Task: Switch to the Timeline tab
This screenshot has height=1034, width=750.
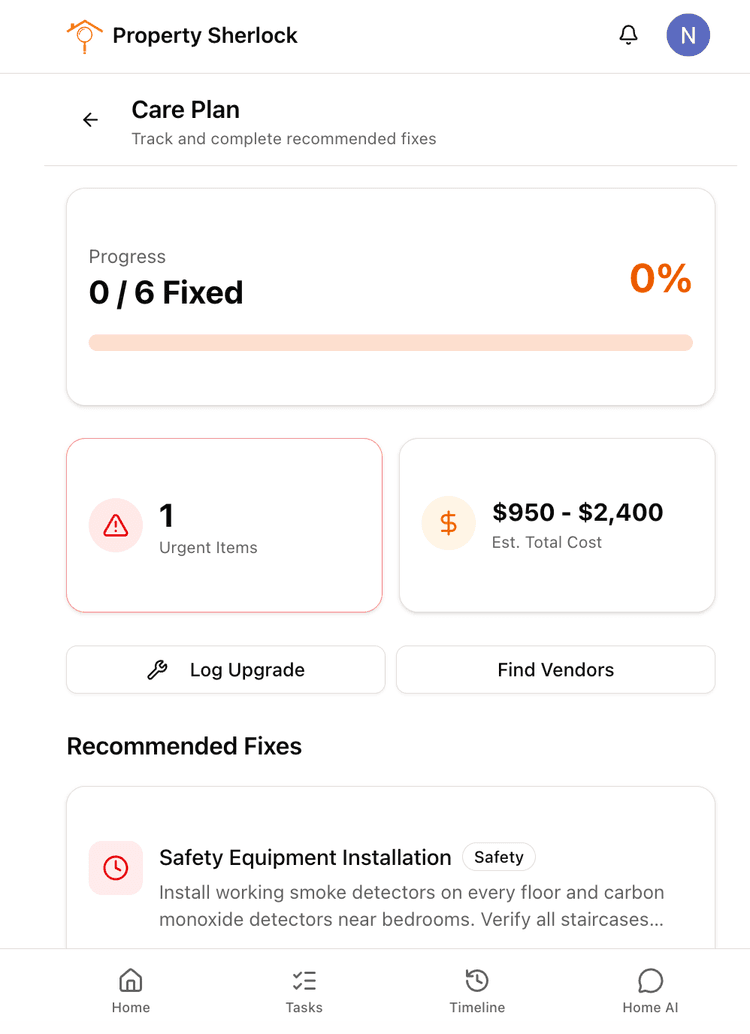Action: (x=477, y=990)
